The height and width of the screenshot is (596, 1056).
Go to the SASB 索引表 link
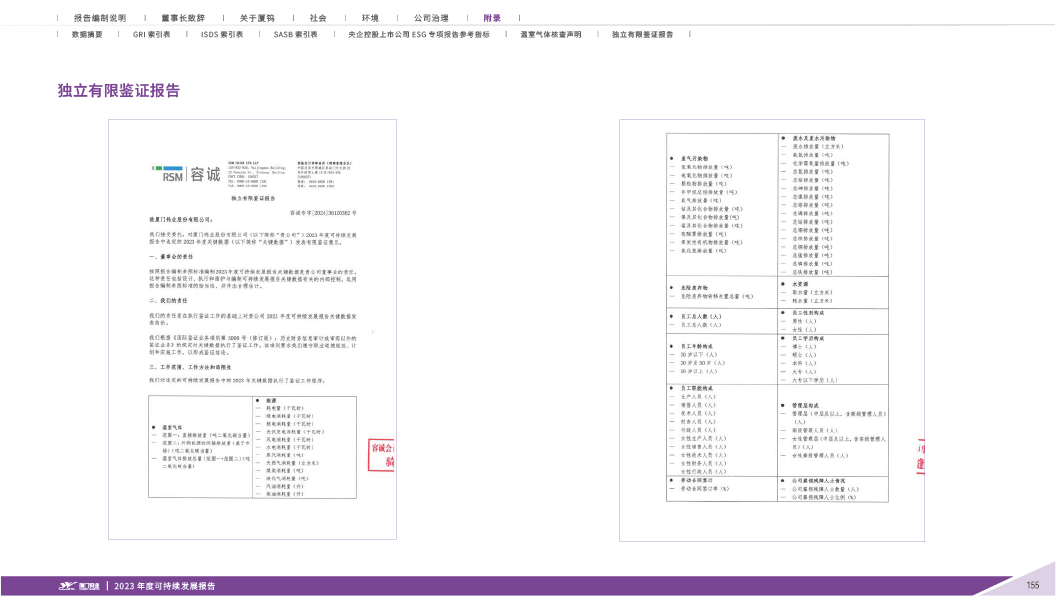[x=295, y=34]
